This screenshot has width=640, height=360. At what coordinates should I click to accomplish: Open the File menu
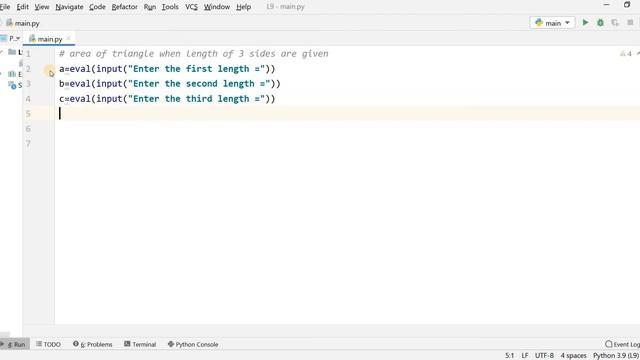point(5,7)
